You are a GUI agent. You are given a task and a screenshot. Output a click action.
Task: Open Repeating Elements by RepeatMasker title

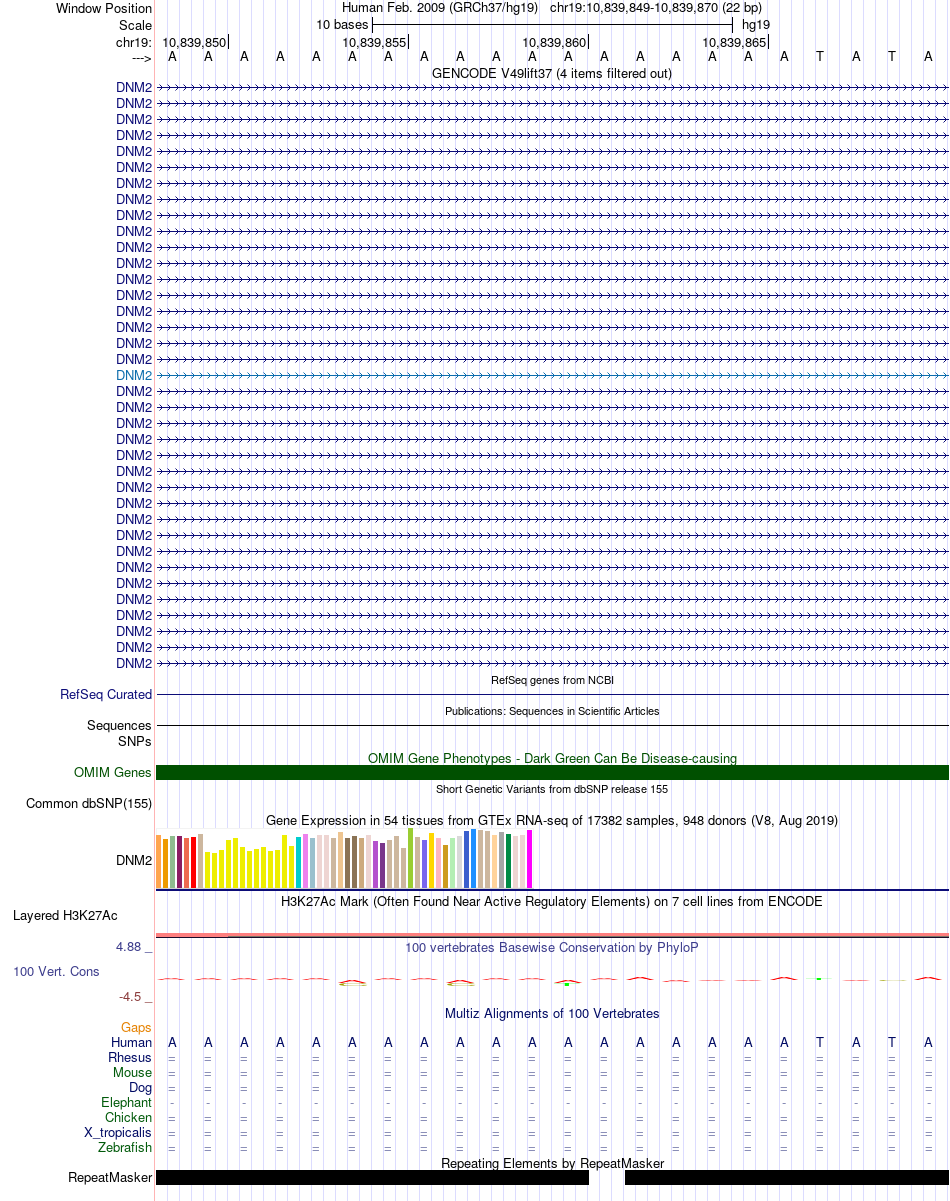point(552,1163)
